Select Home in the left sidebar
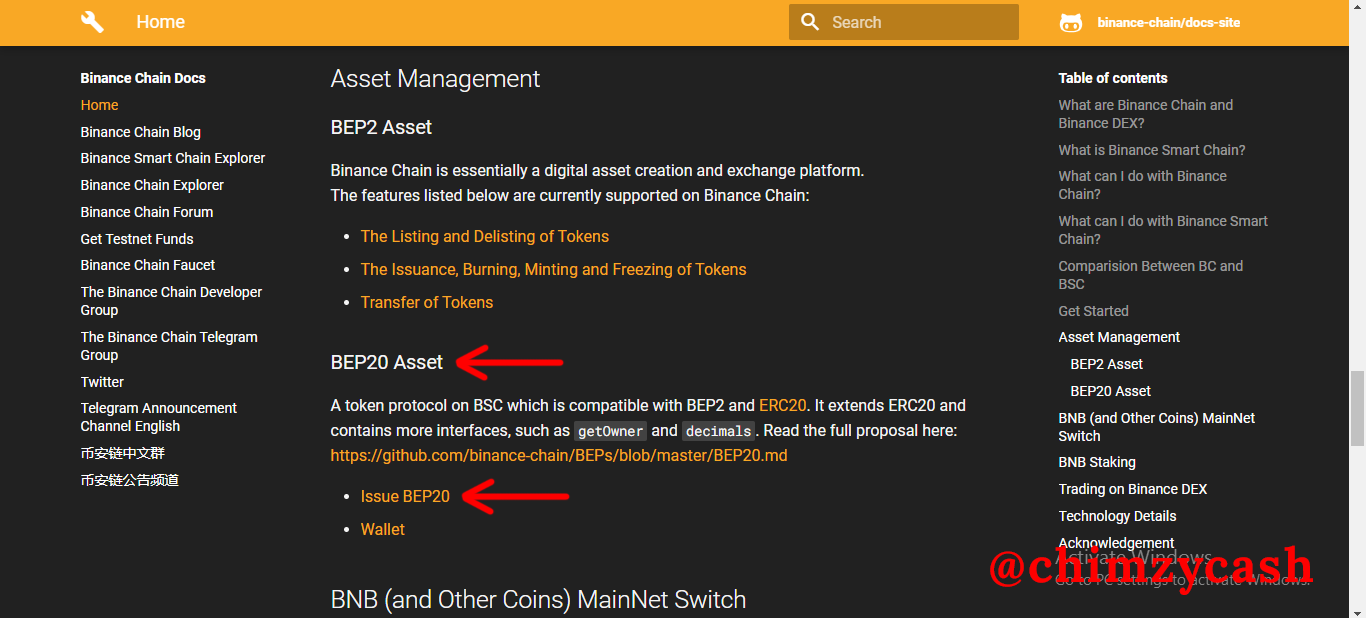Viewport: 1366px width, 618px height. [100, 105]
